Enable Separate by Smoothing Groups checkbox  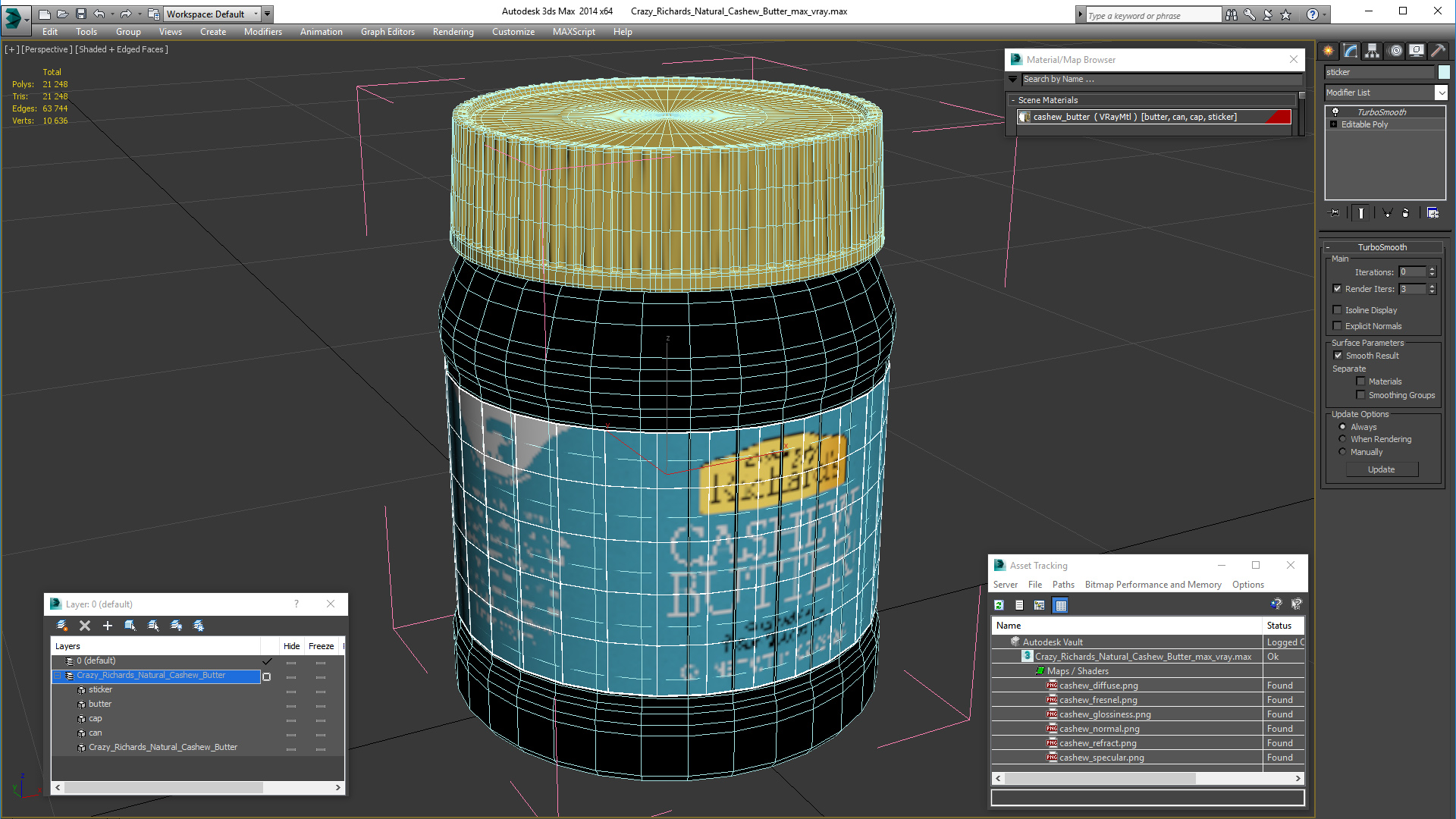click(1360, 394)
